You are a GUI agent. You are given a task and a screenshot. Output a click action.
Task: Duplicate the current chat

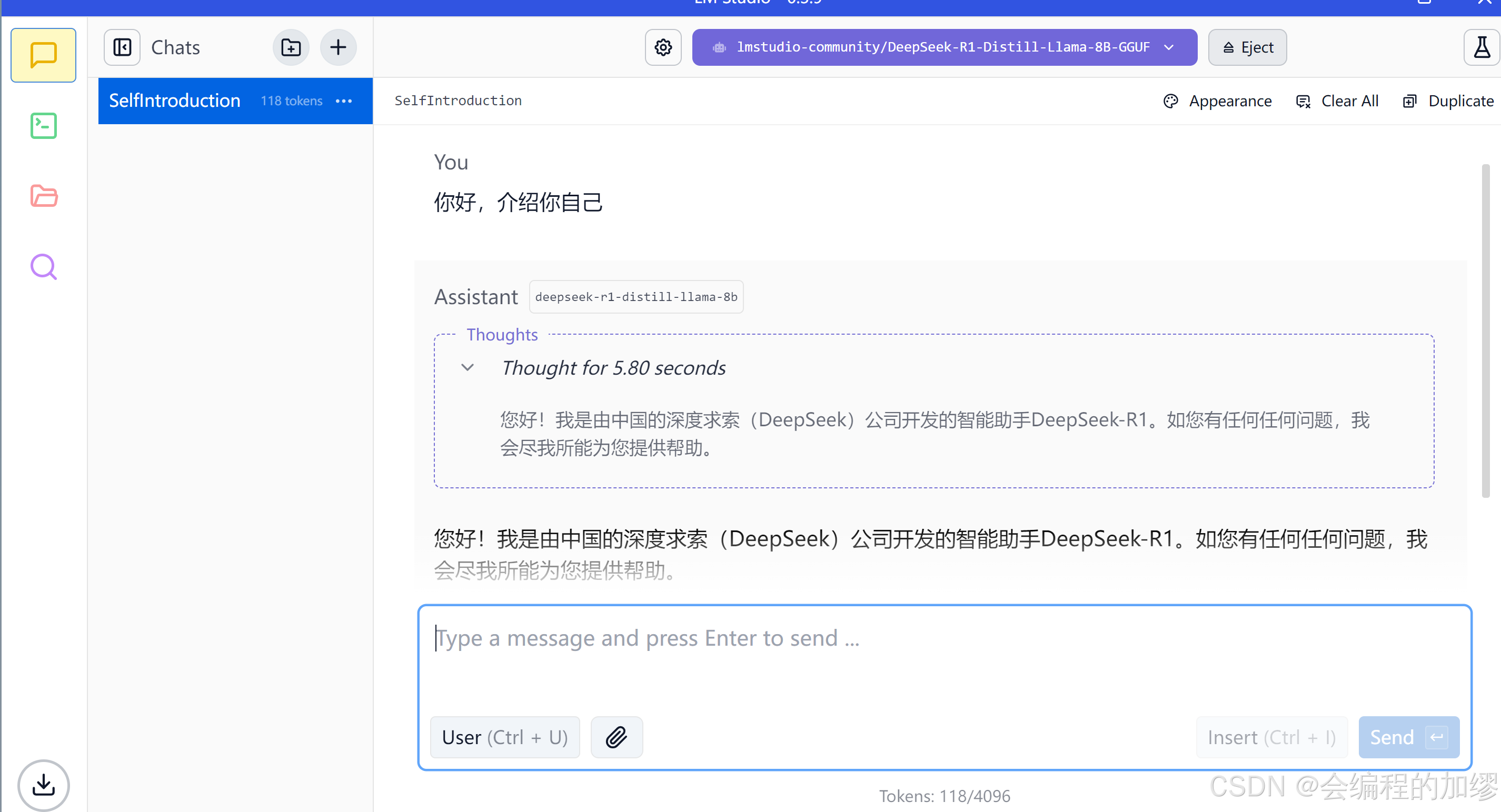click(x=1448, y=101)
